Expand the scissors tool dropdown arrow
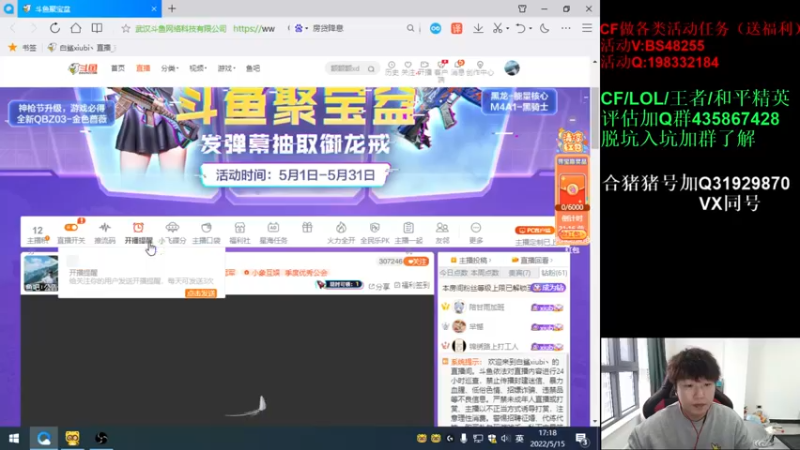This screenshot has height=450, width=800. (x=507, y=29)
